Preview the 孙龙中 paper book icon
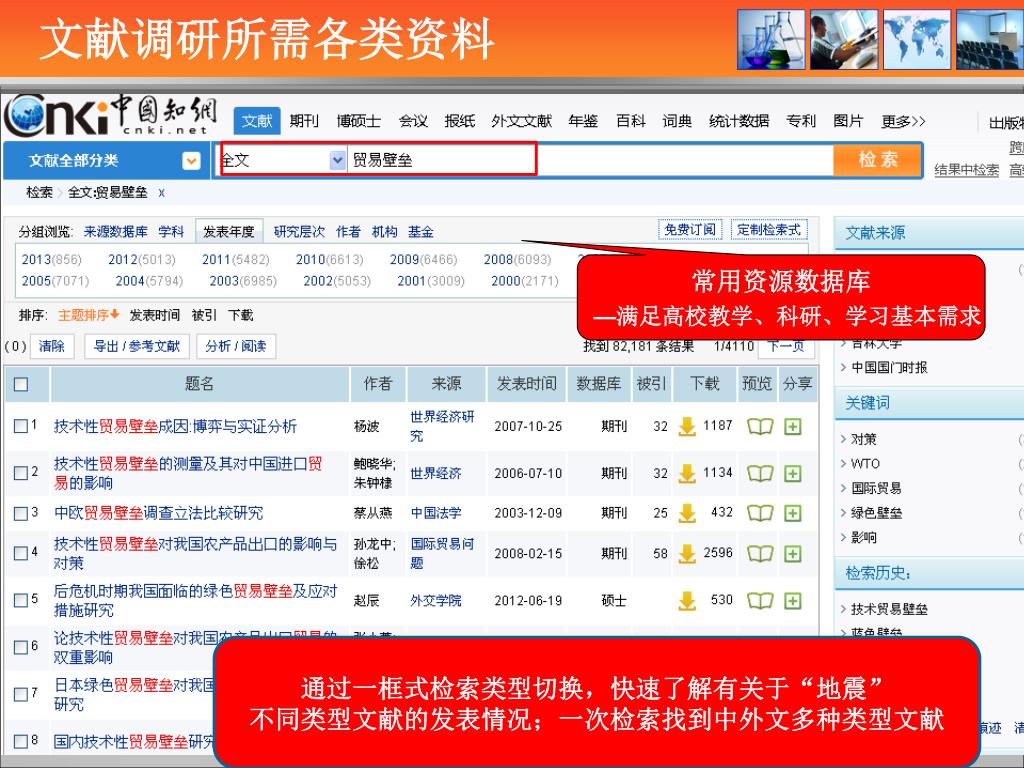 [x=760, y=554]
